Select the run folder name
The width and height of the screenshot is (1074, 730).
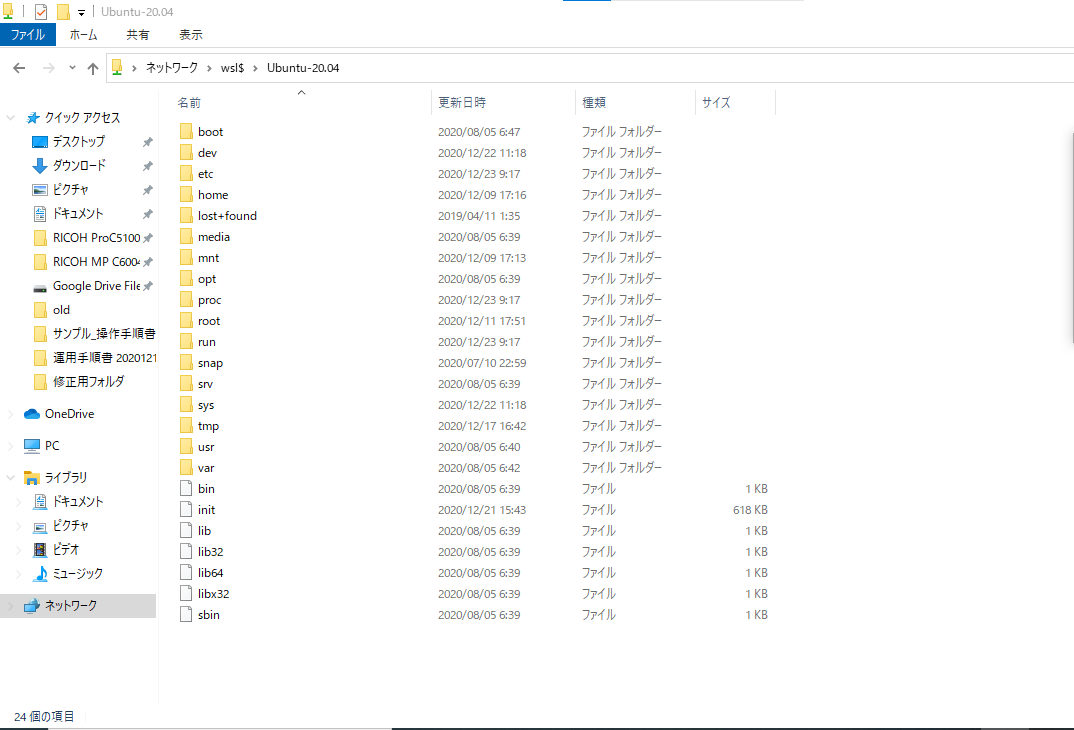(207, 342)
